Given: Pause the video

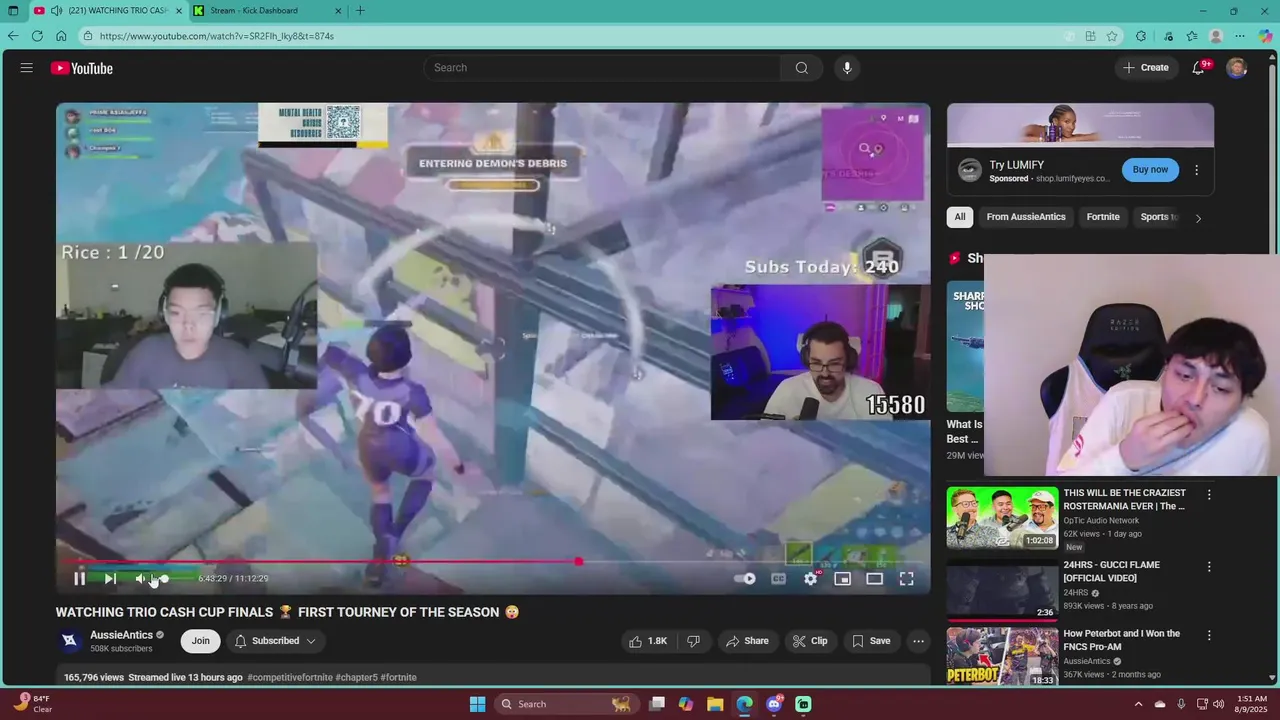Looking at the screenshot, I should (79, 578).
